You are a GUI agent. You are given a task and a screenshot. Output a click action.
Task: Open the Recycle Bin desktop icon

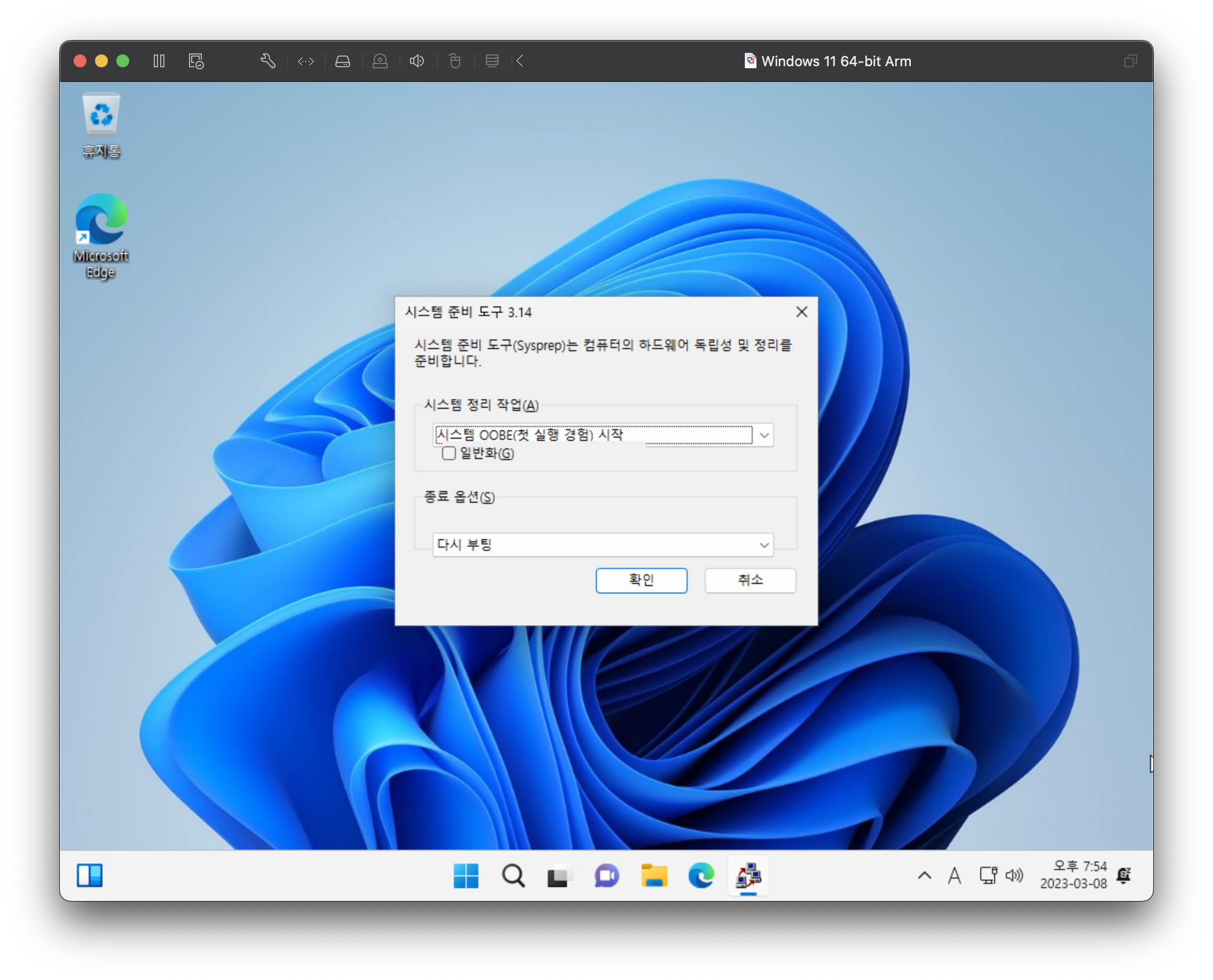pos(101,125)
